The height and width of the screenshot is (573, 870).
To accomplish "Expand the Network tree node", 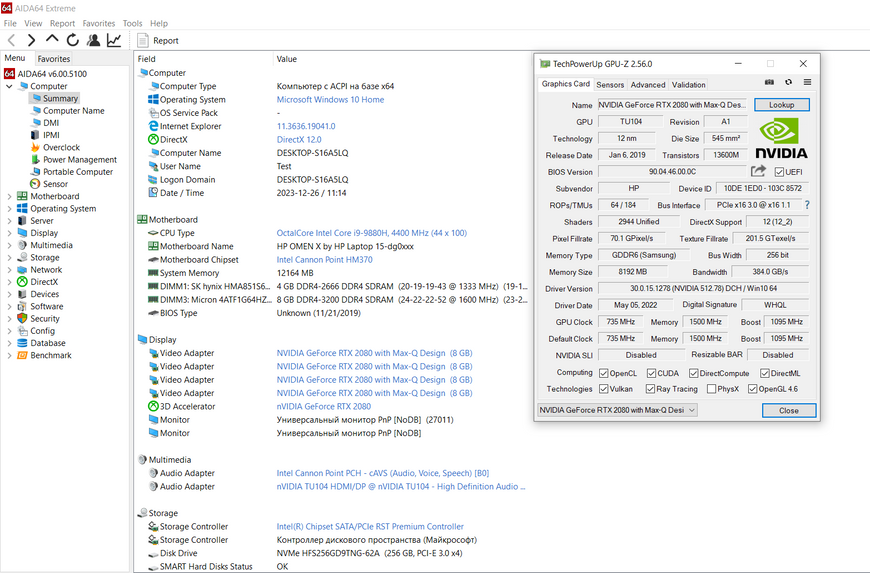I will 9,270.
